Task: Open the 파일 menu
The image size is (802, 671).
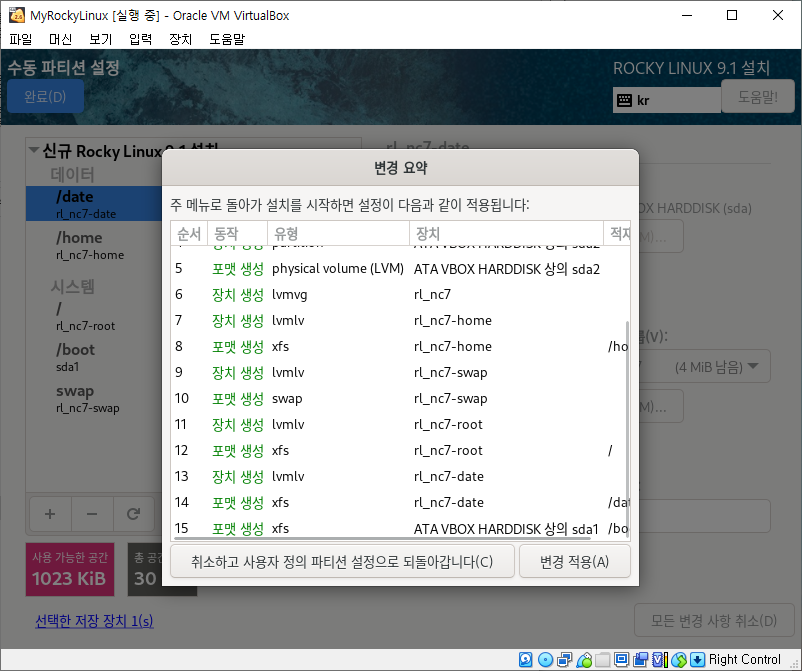Action: (21, 39)
